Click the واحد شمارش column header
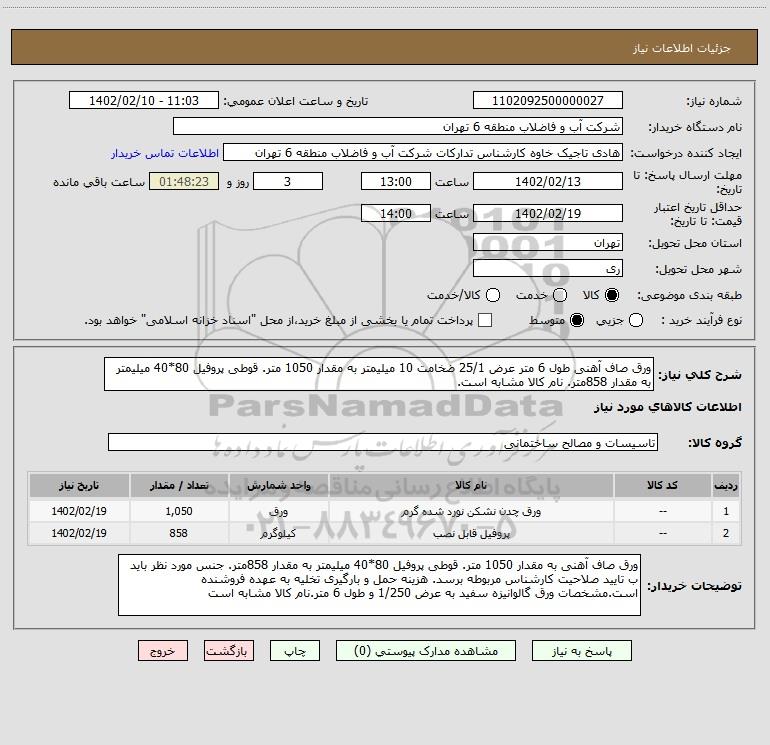 point(278,485)
